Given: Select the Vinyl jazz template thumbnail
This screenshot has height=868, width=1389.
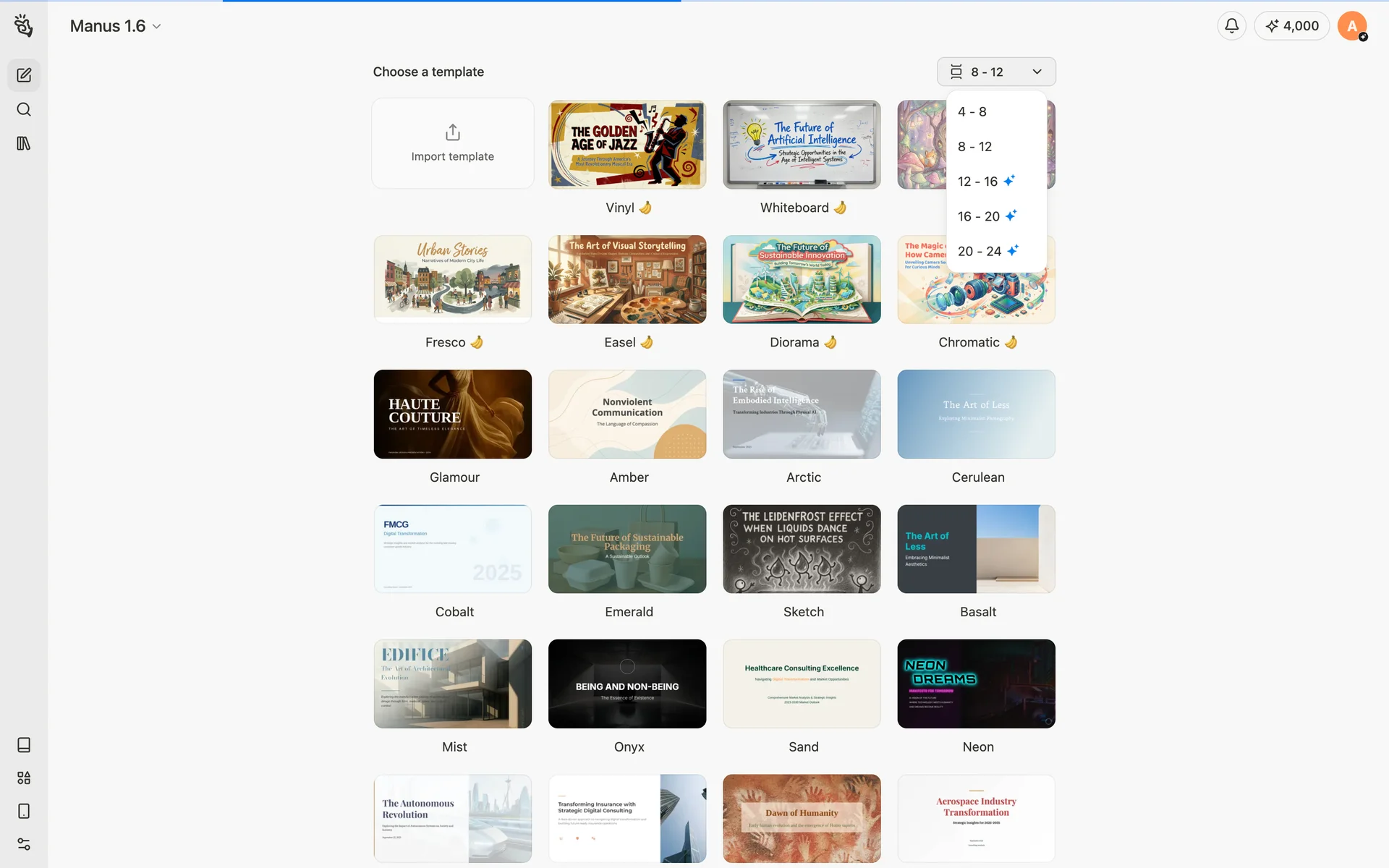Looking at the screenshot, I should click(x=627, y=145).
